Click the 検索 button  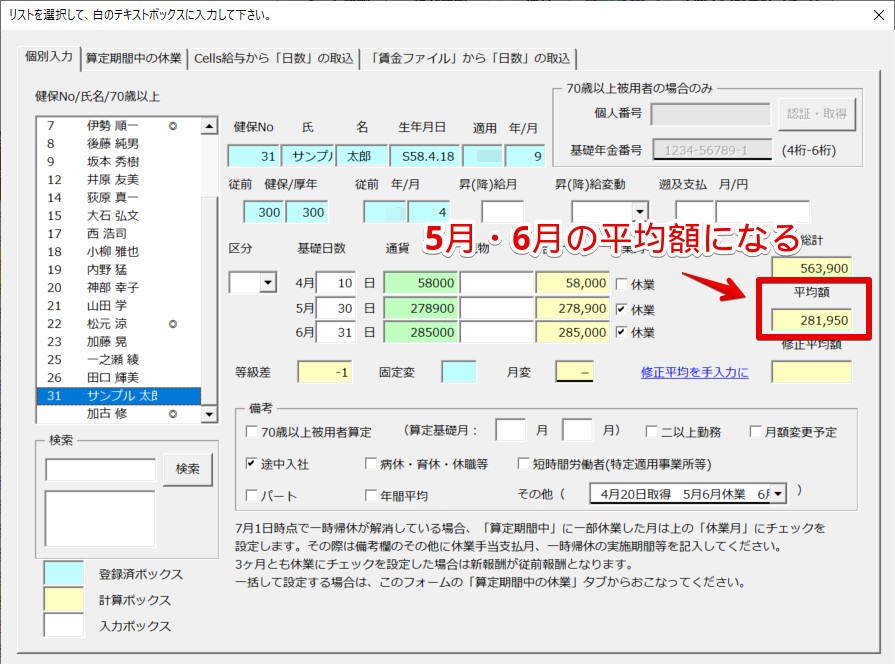187,468
